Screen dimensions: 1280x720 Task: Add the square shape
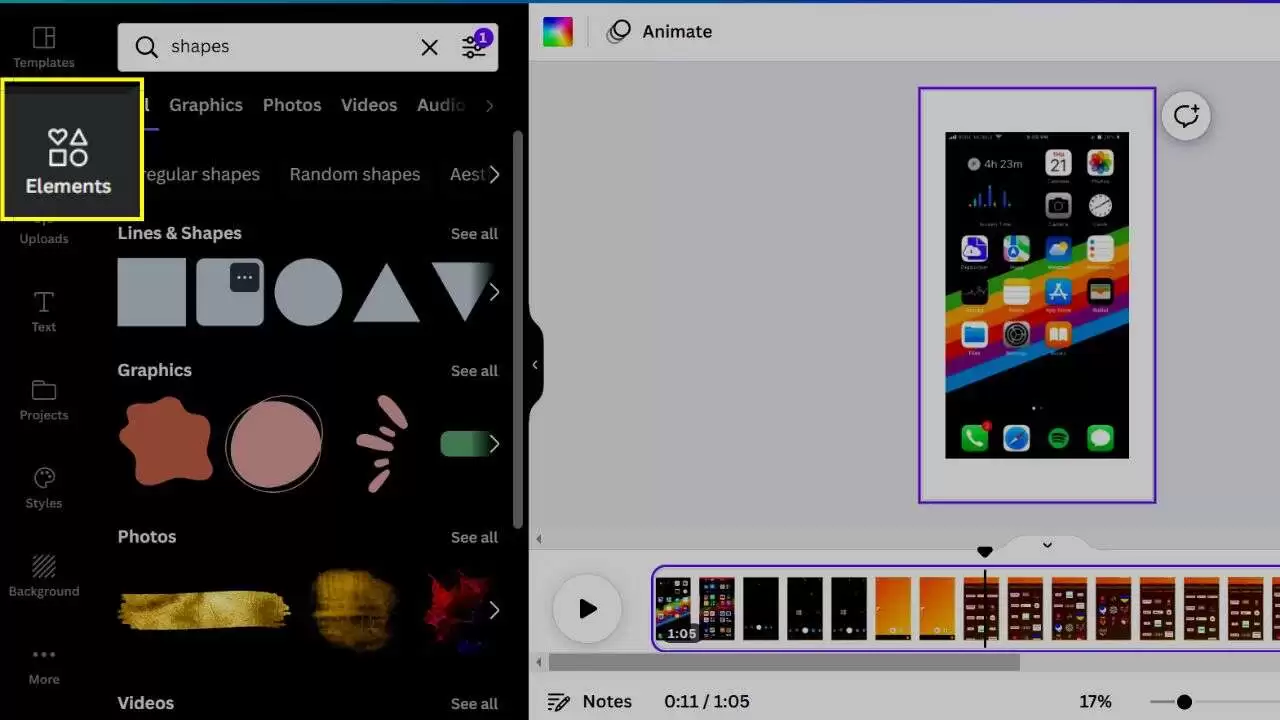[x=152, y=292]
